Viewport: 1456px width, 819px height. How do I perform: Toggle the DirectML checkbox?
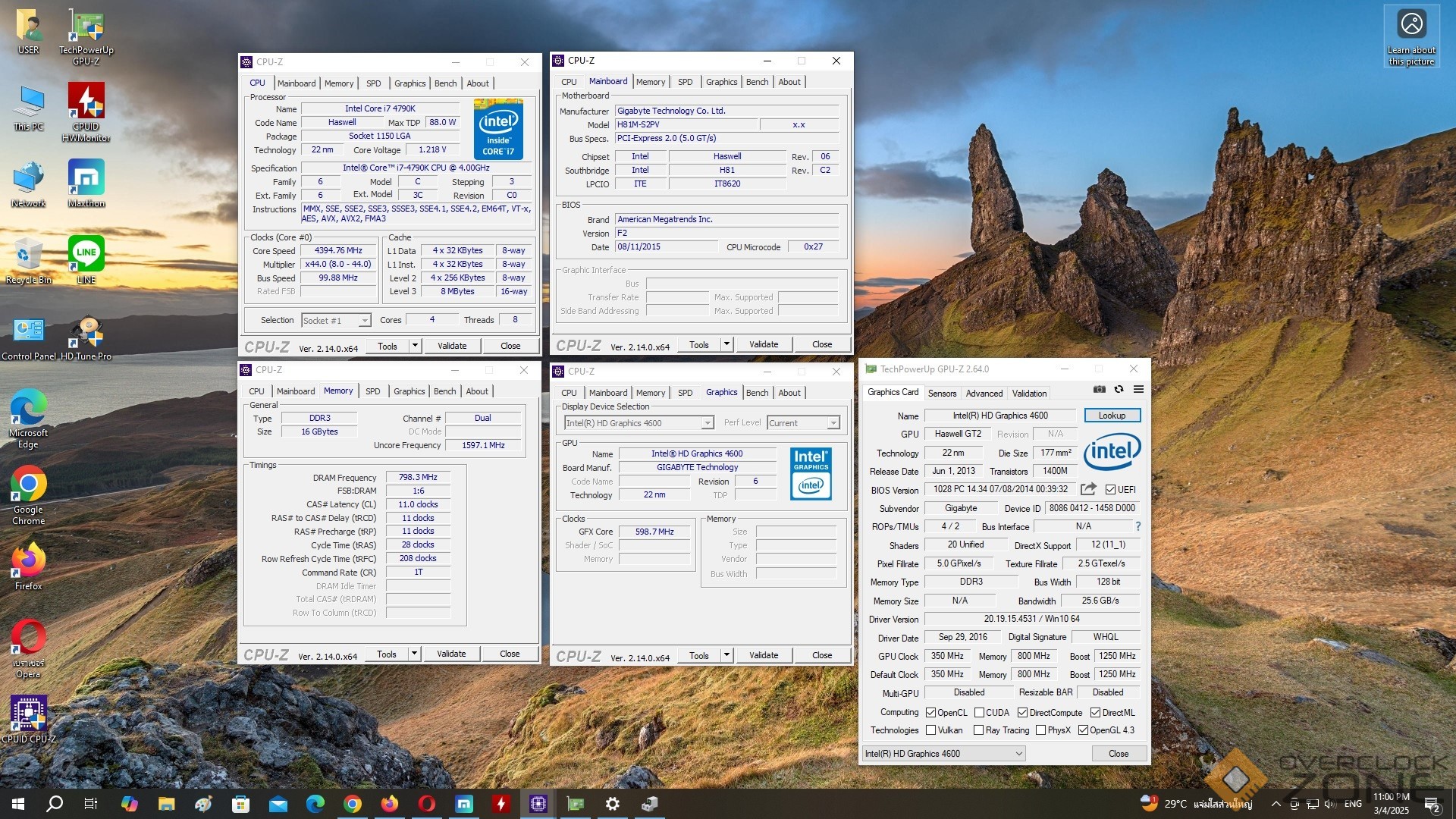[1095, 713]
